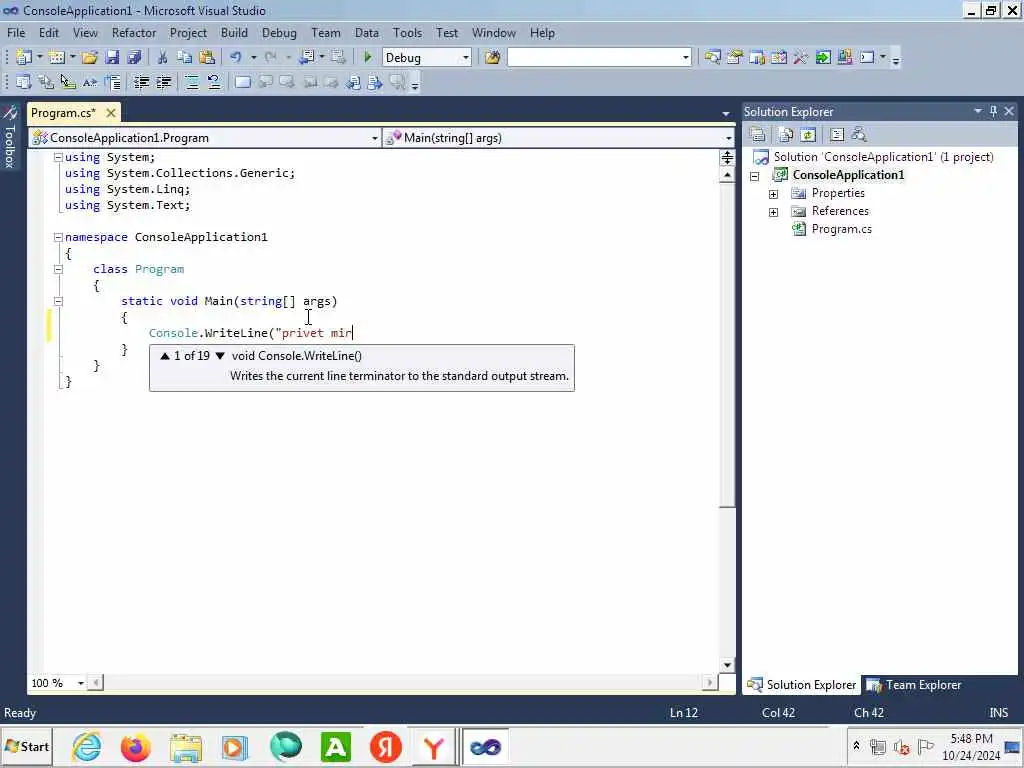1024x768 pixels.
Task: Expand the References node in Solution Explorer
Action: (773, 212)
